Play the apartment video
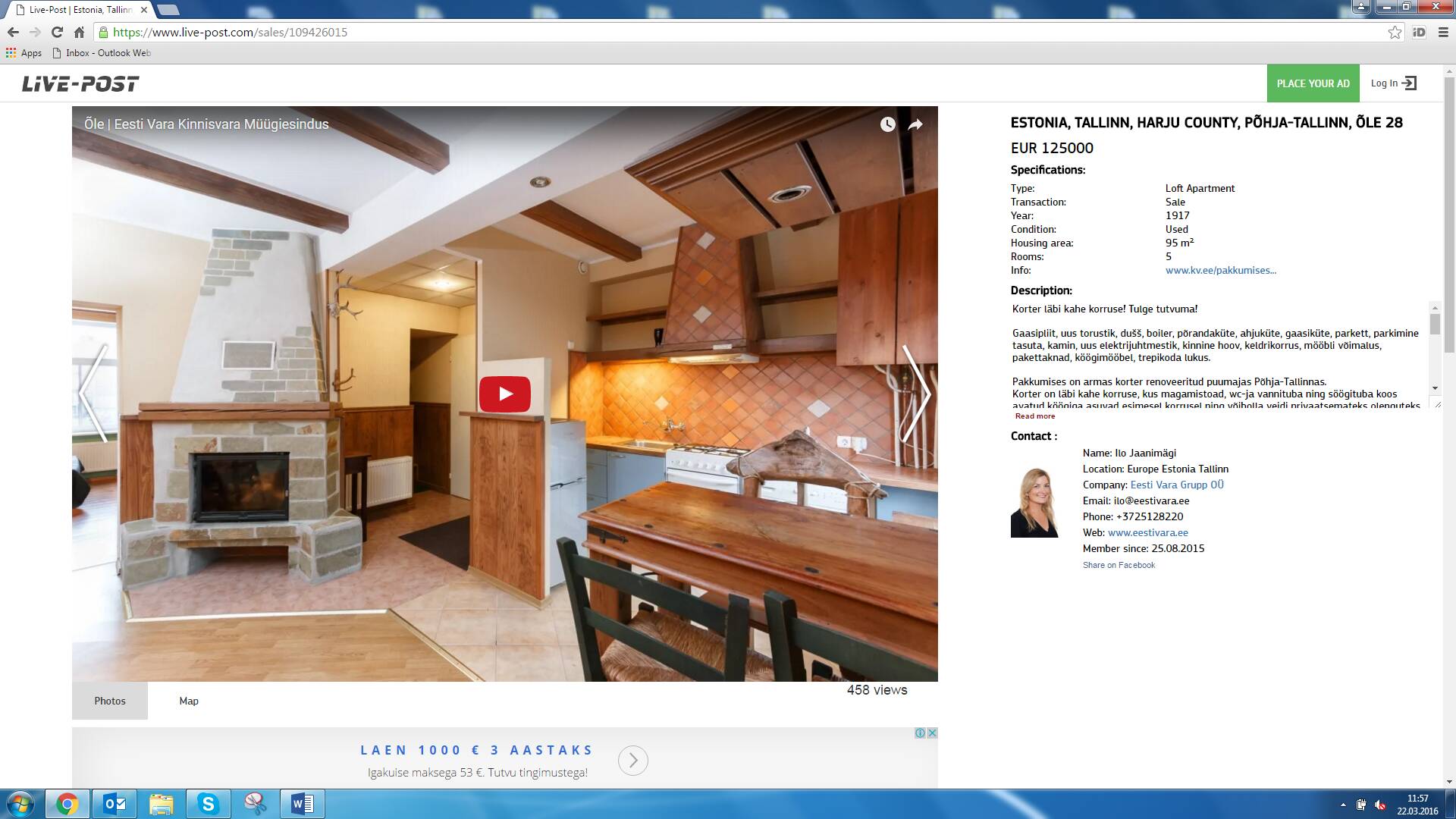Screen dimensions: 1456x819 (504, 394)
